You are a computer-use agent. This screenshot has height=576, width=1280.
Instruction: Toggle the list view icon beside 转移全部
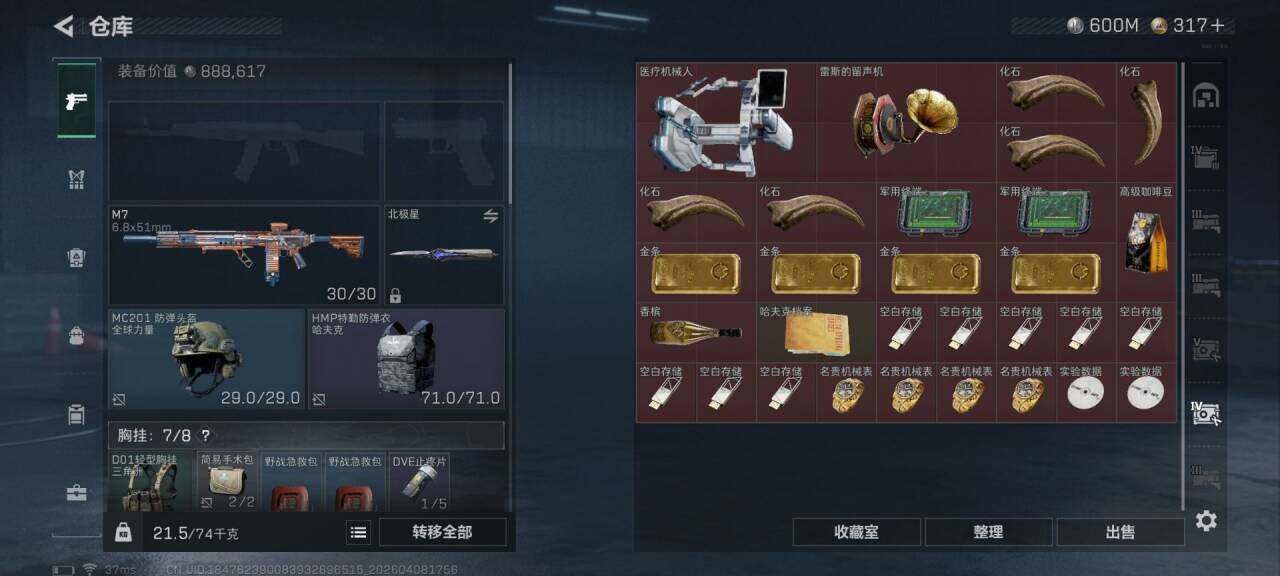click(358, 532)
